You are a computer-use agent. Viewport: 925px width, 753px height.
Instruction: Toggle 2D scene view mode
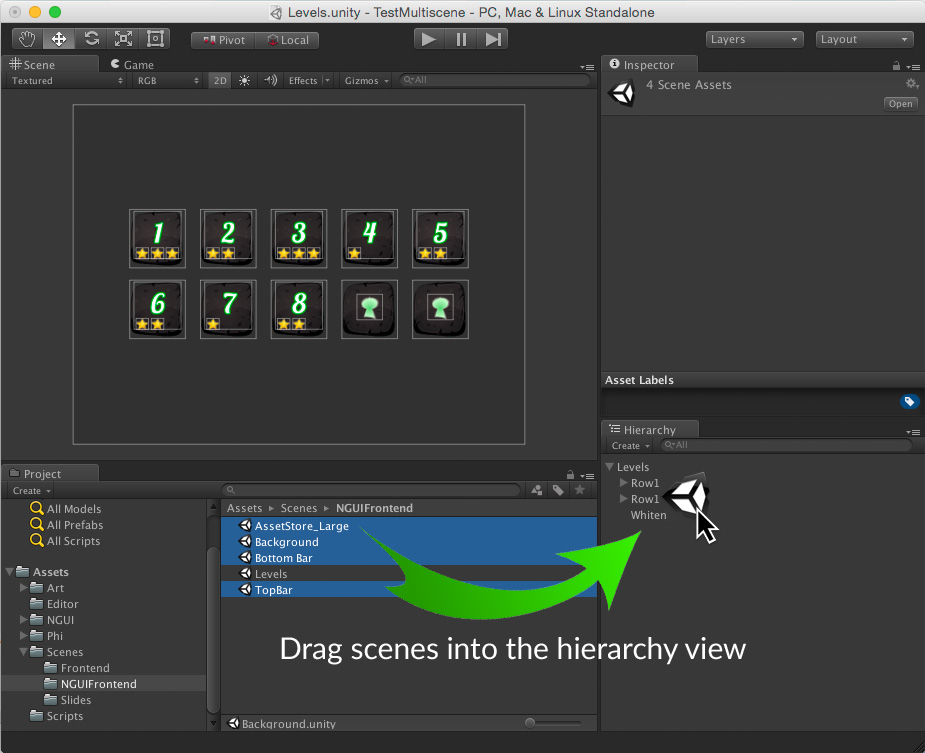[x=220, y=80]
